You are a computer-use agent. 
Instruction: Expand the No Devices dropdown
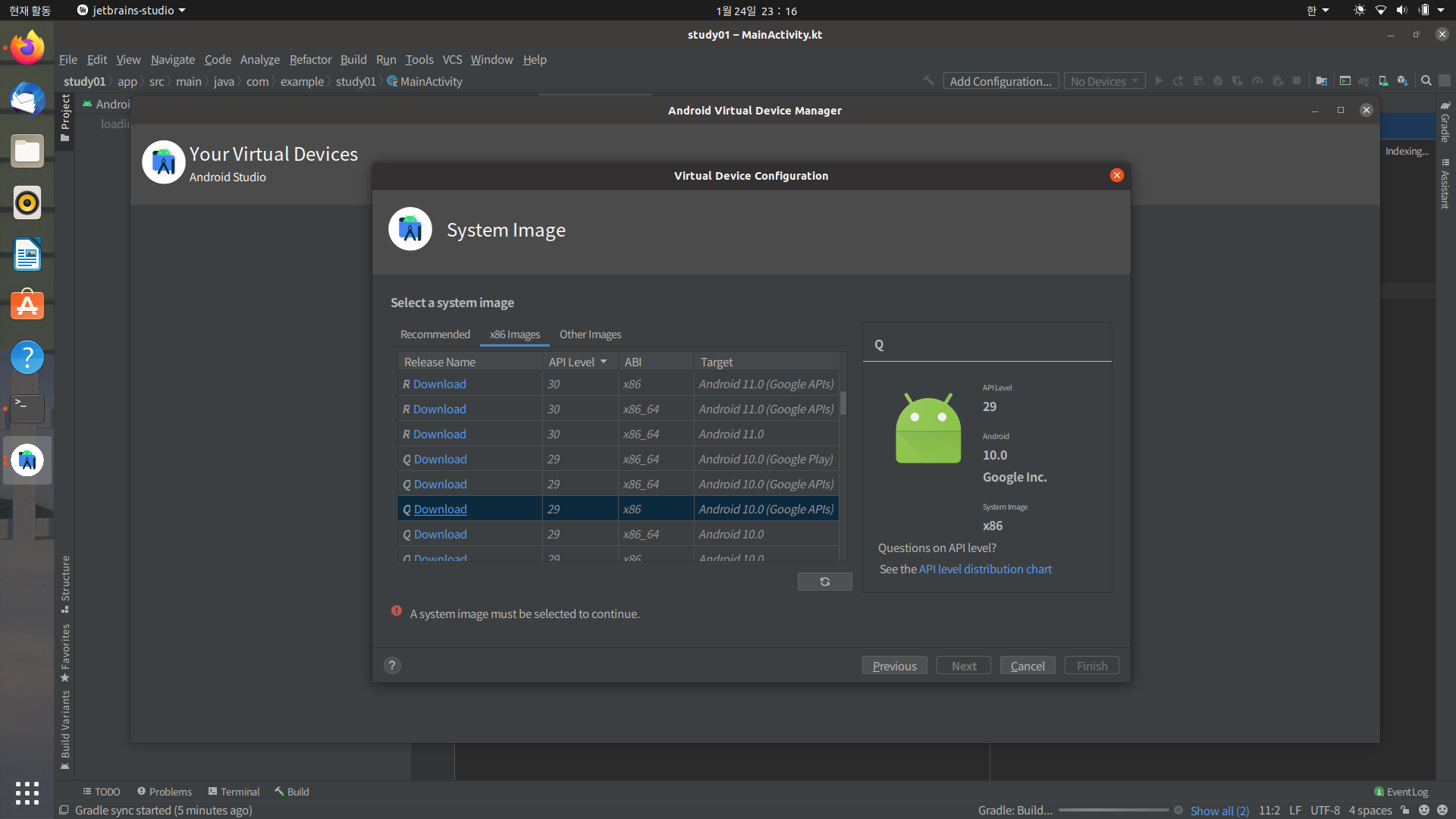point(1104,81)
